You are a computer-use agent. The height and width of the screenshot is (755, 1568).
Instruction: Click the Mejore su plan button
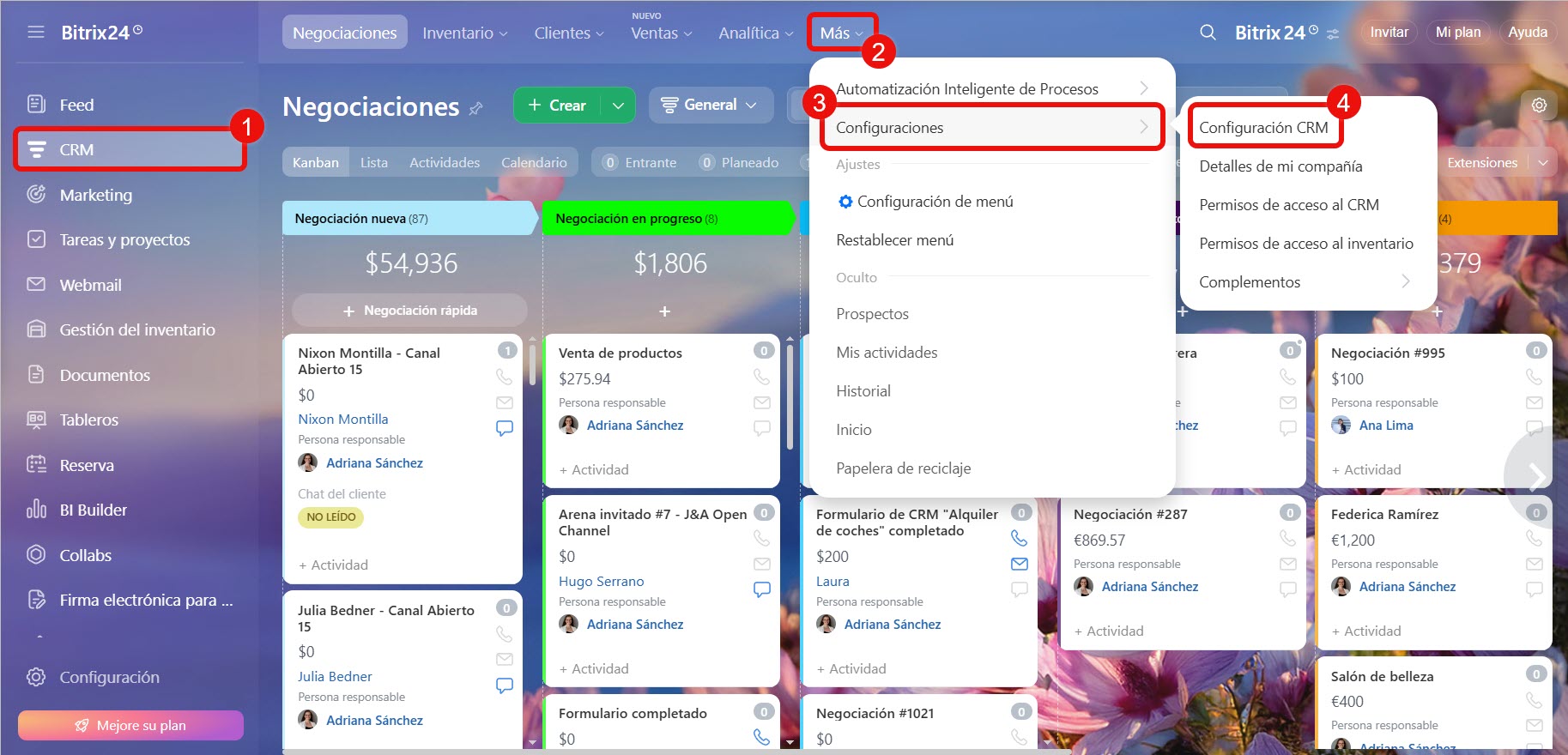(x=130, y=725)
